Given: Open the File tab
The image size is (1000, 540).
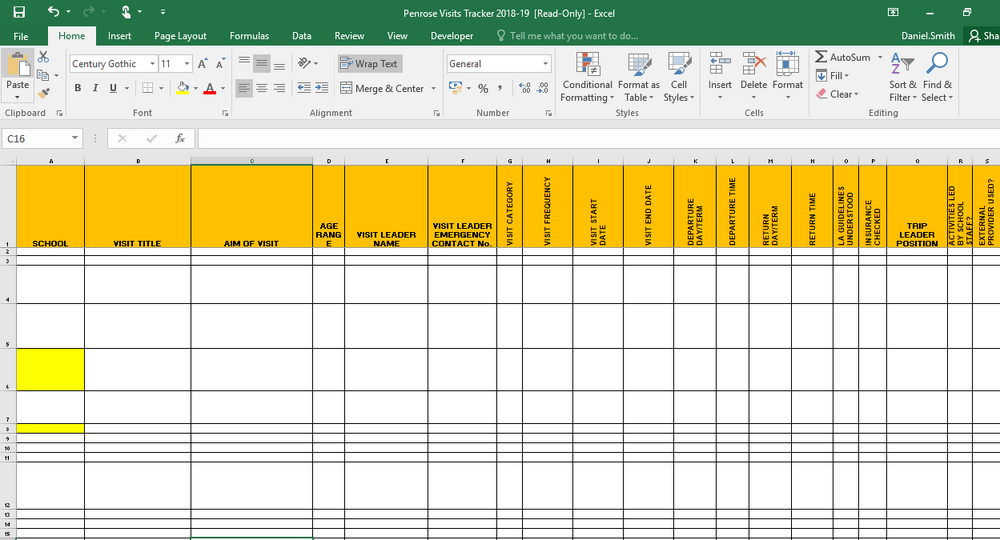Looking at the screenshot, I should pyautogui.click(x=21, y=36).
